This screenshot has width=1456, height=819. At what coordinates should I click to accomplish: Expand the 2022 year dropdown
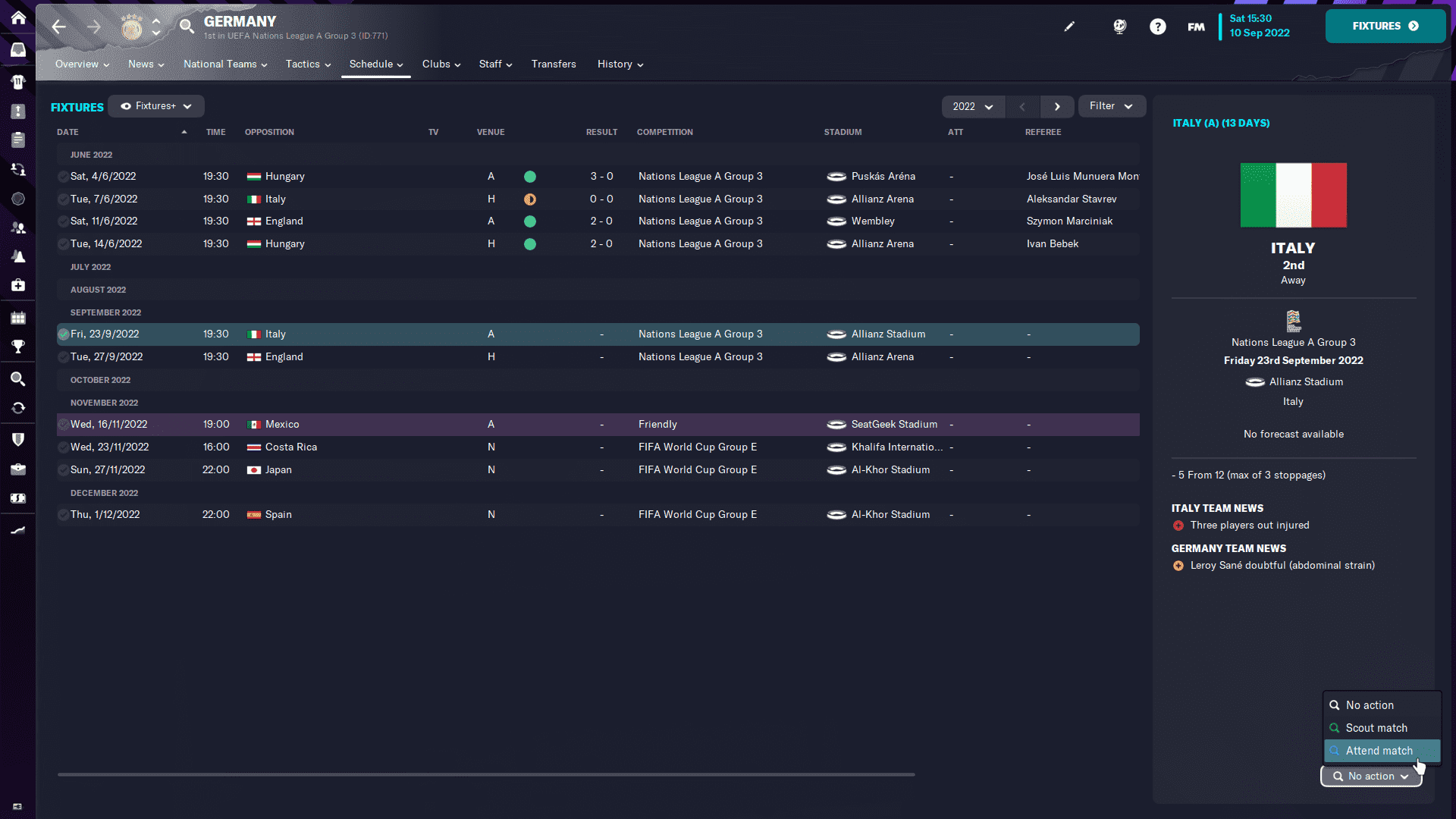973,107
